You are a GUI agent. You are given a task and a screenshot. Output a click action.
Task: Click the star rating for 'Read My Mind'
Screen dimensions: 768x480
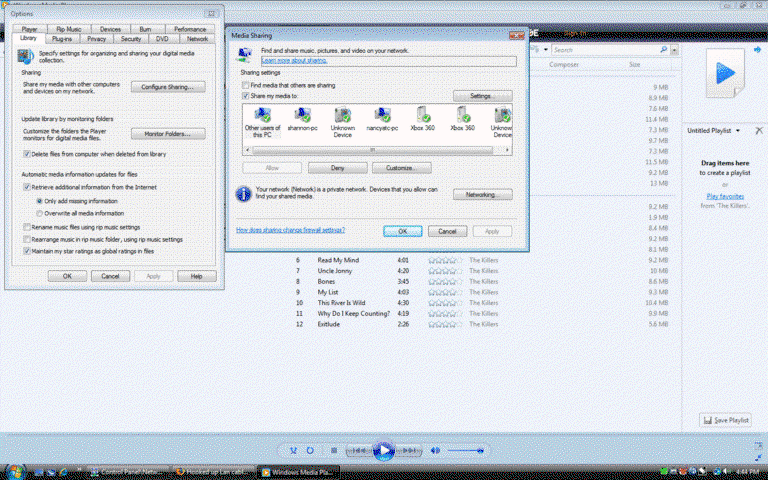pos(445,260)
